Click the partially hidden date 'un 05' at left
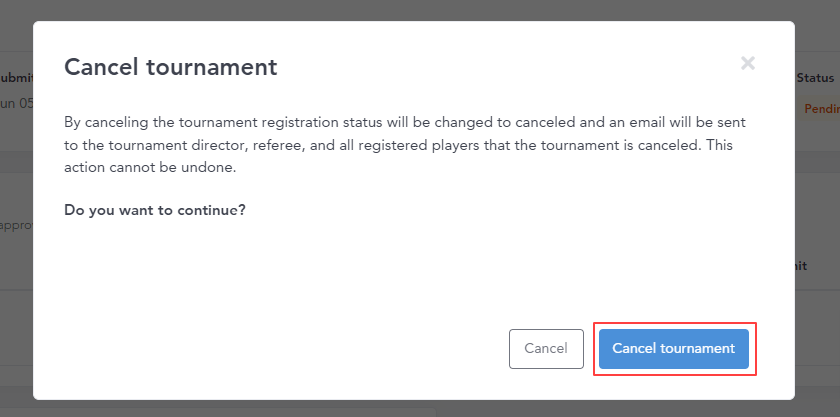This screenshot has width=840, height=417. [17, 103]
